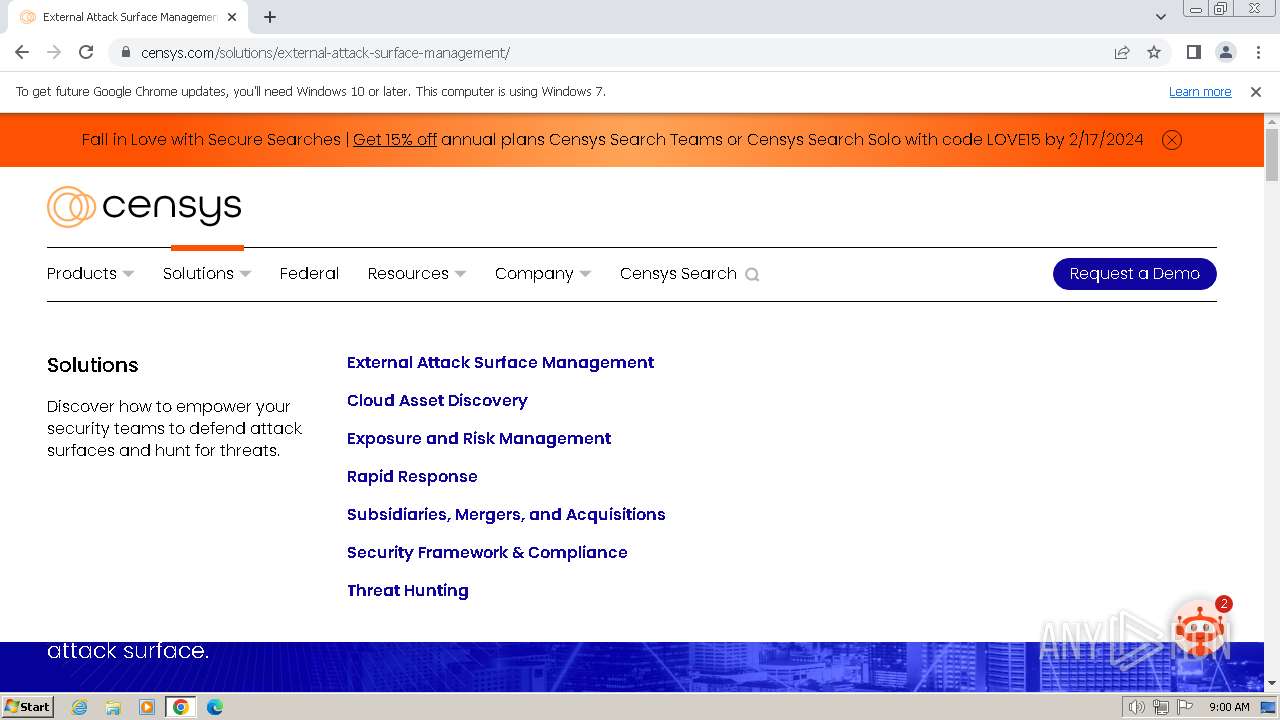Share this page via share icon
Screen dimensions: 1280x720
[1122, 52]
